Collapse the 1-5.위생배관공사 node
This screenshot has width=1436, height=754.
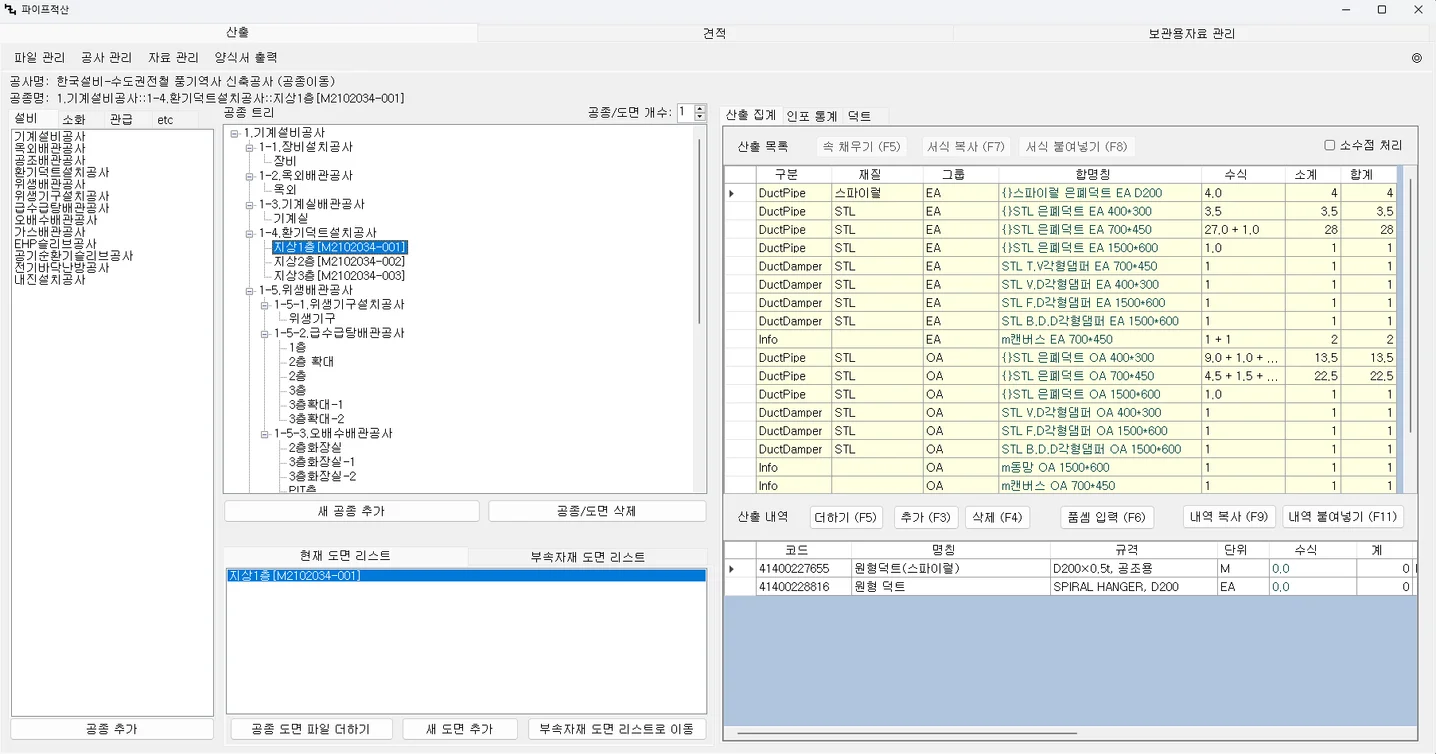pos(250,290)
